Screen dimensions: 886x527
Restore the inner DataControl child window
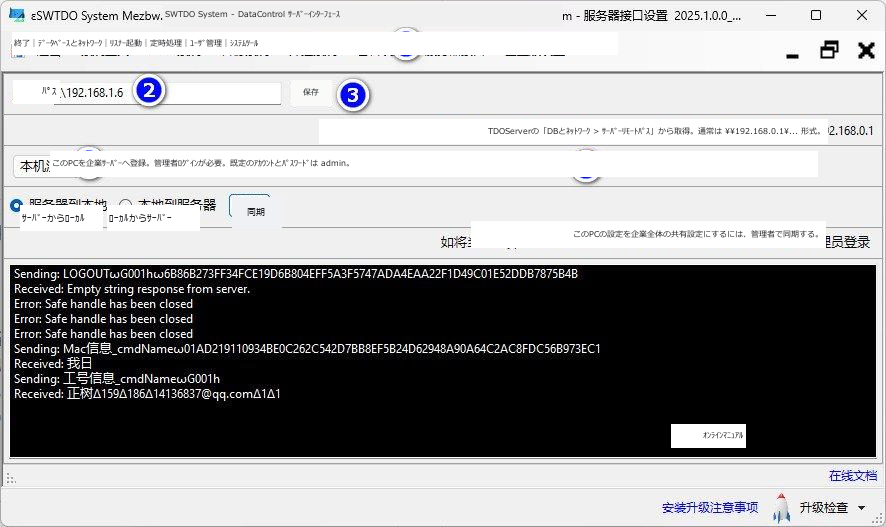[829, 50]
